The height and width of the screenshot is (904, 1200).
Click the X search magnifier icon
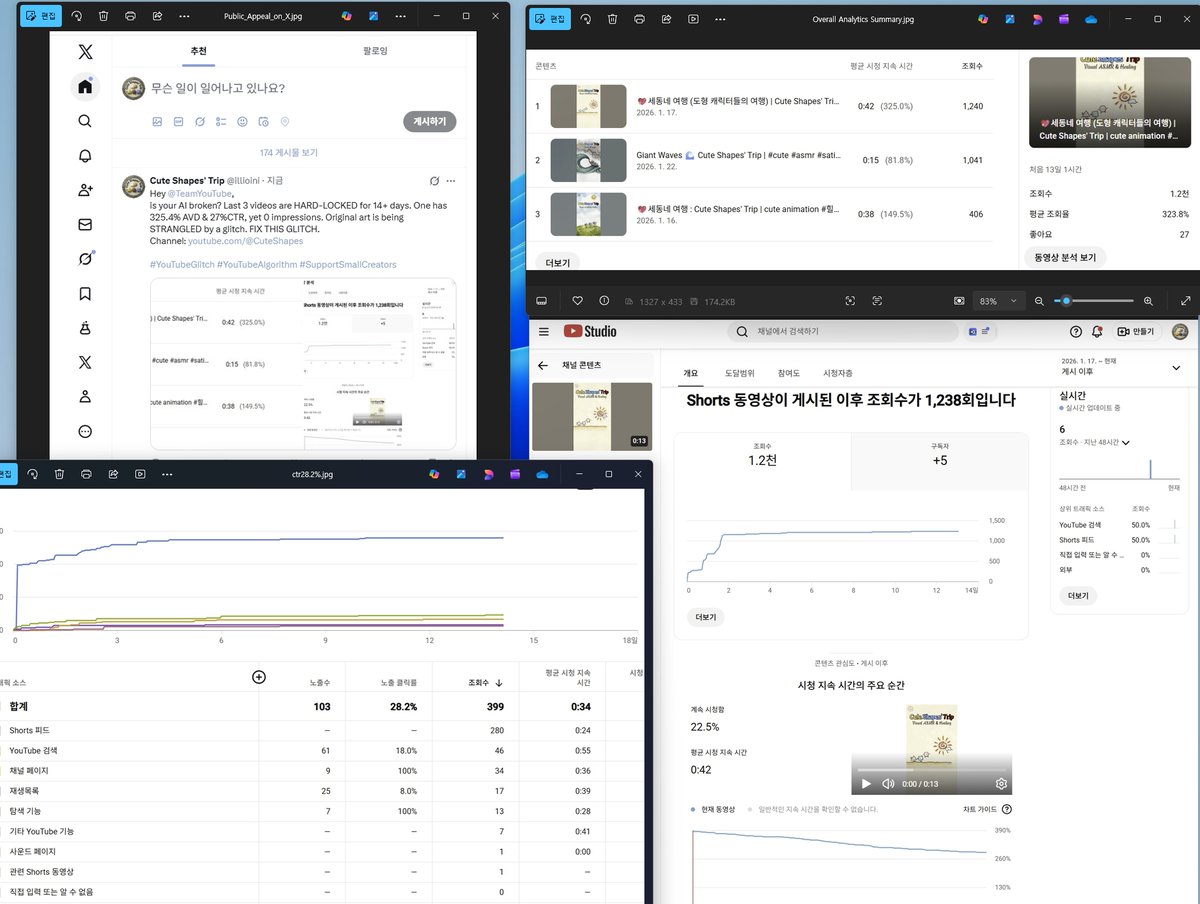(x=85, y=121)
